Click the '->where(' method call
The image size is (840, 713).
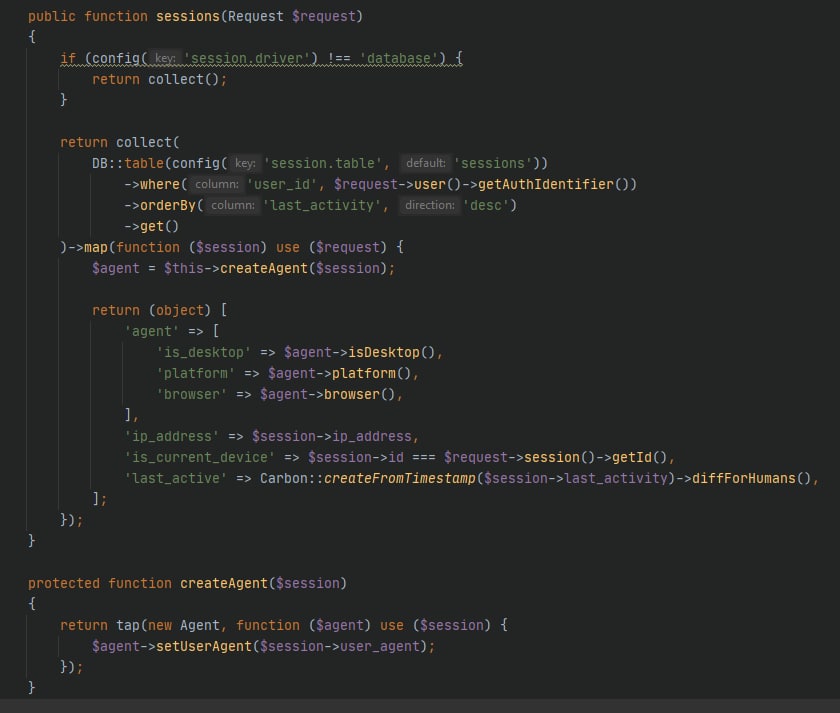point(156,184)
